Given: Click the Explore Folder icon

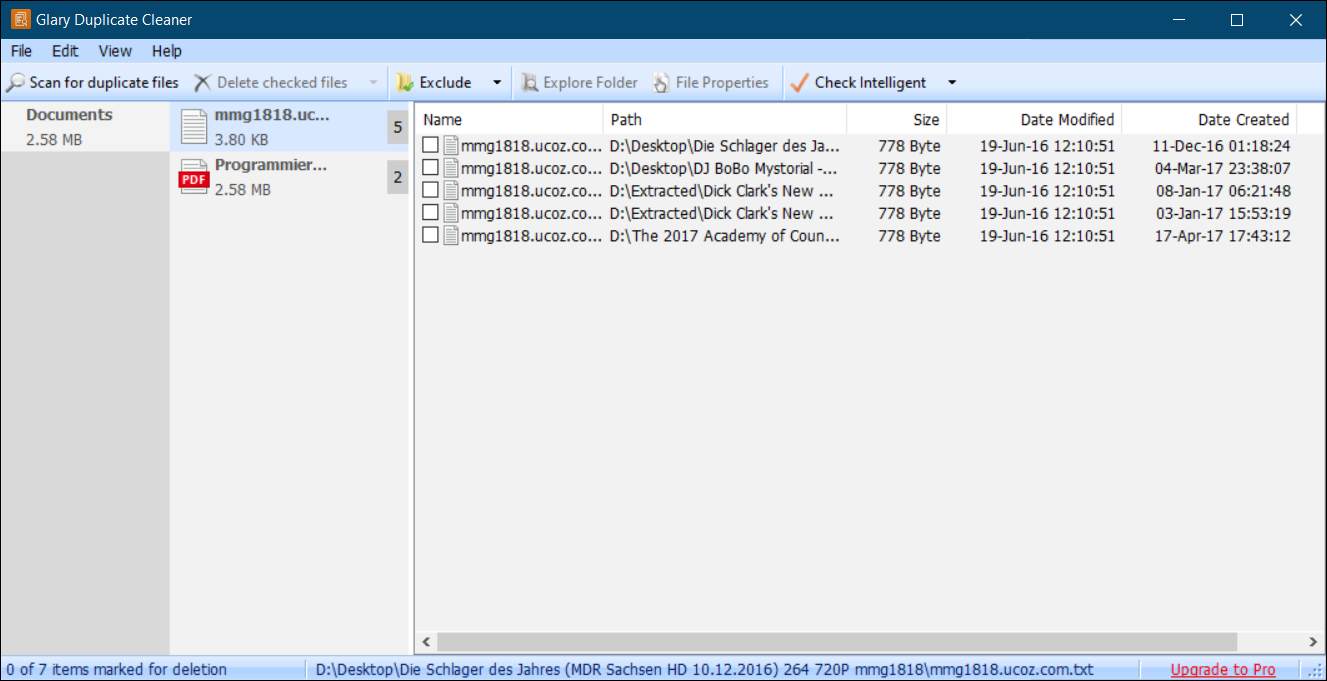Looking at the screenshot, I should click(x=530, y=83).
